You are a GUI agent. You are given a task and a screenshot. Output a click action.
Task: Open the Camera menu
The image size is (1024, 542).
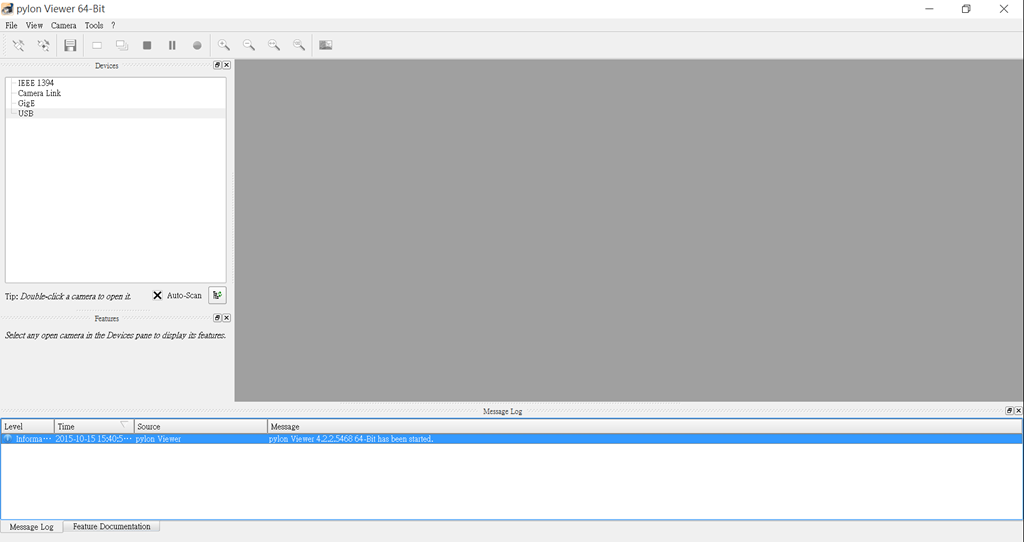point(63,25)
